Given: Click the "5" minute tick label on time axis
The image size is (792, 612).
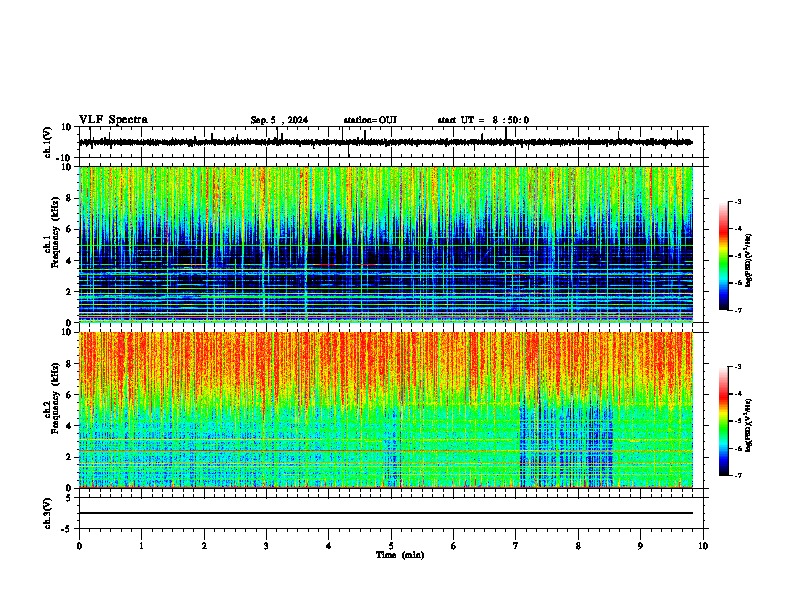Looking at the screenshot, I should click(391, 546).
